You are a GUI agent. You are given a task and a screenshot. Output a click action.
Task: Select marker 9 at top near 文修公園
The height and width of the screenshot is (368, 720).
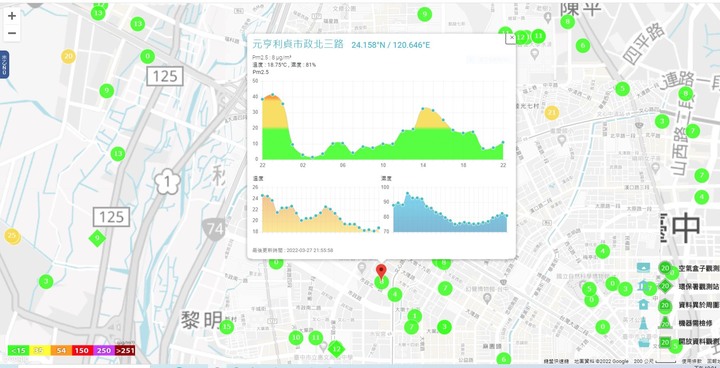425,14
